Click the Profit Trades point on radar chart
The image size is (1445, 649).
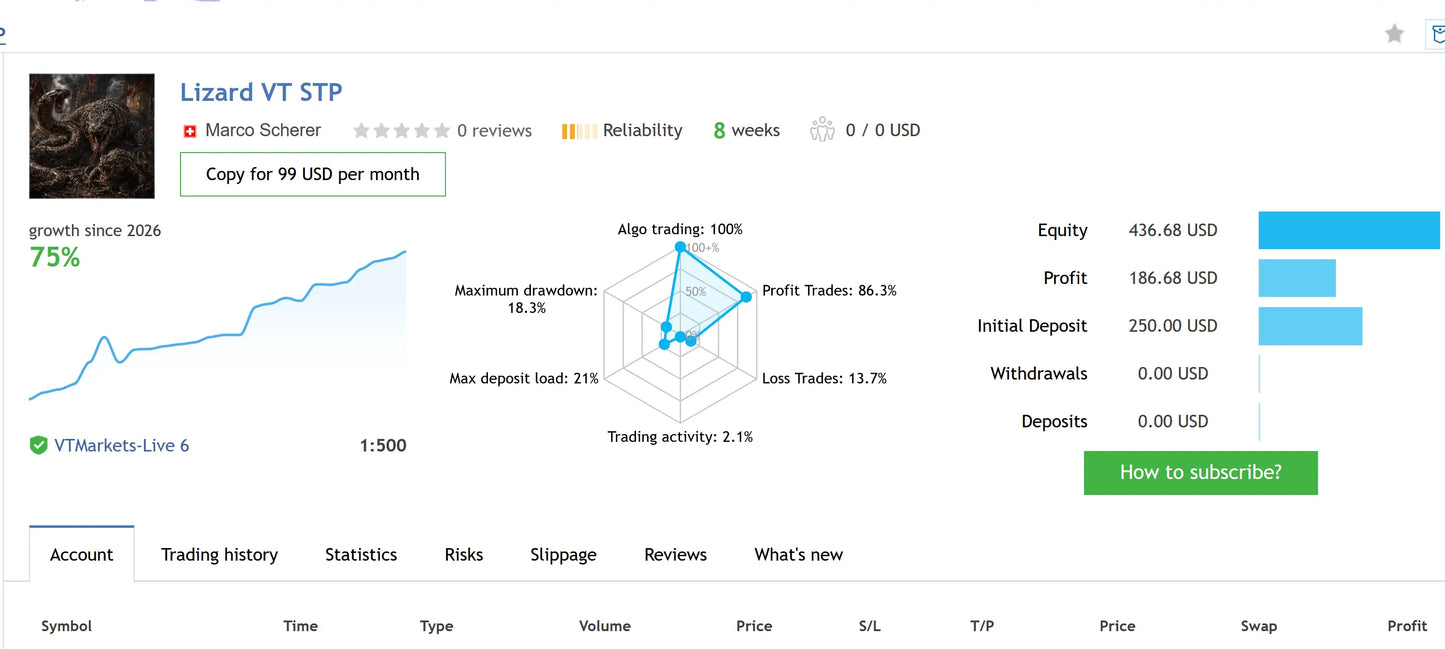tap(746, 296)
